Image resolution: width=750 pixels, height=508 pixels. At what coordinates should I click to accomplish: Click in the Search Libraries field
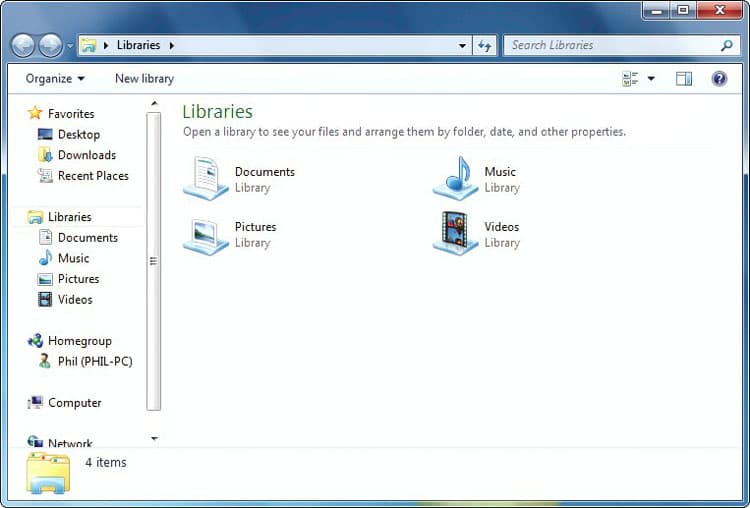pyautogui.click(x=610, y=45)
